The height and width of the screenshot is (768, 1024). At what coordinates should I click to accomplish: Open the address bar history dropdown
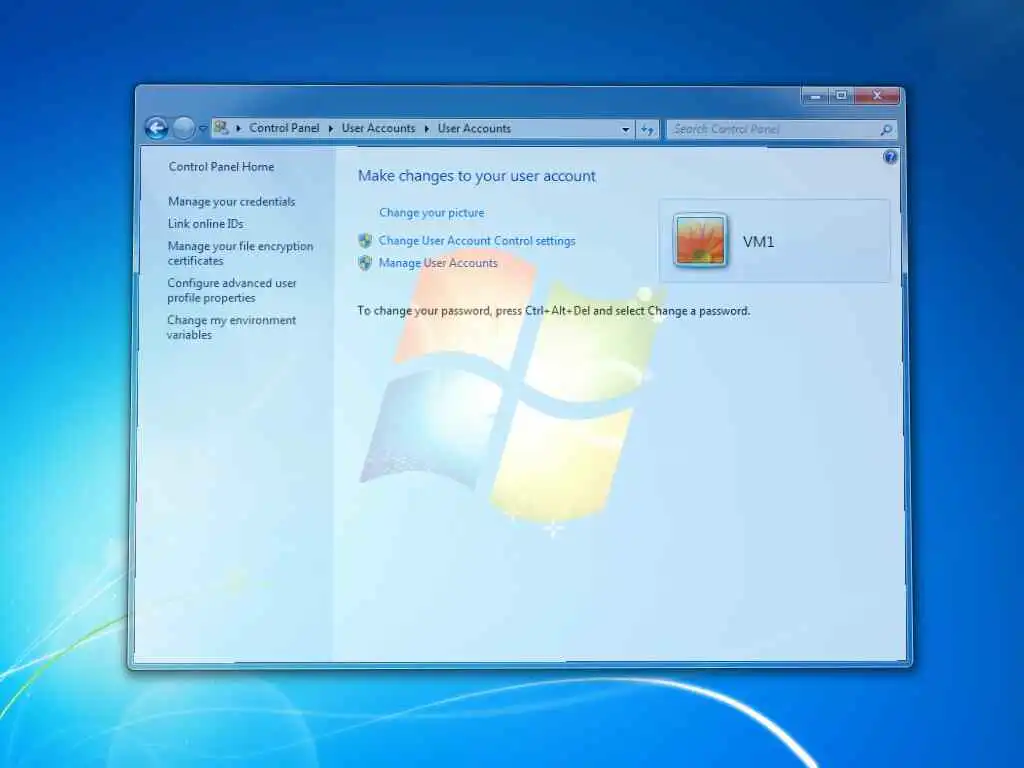(625, 129)
